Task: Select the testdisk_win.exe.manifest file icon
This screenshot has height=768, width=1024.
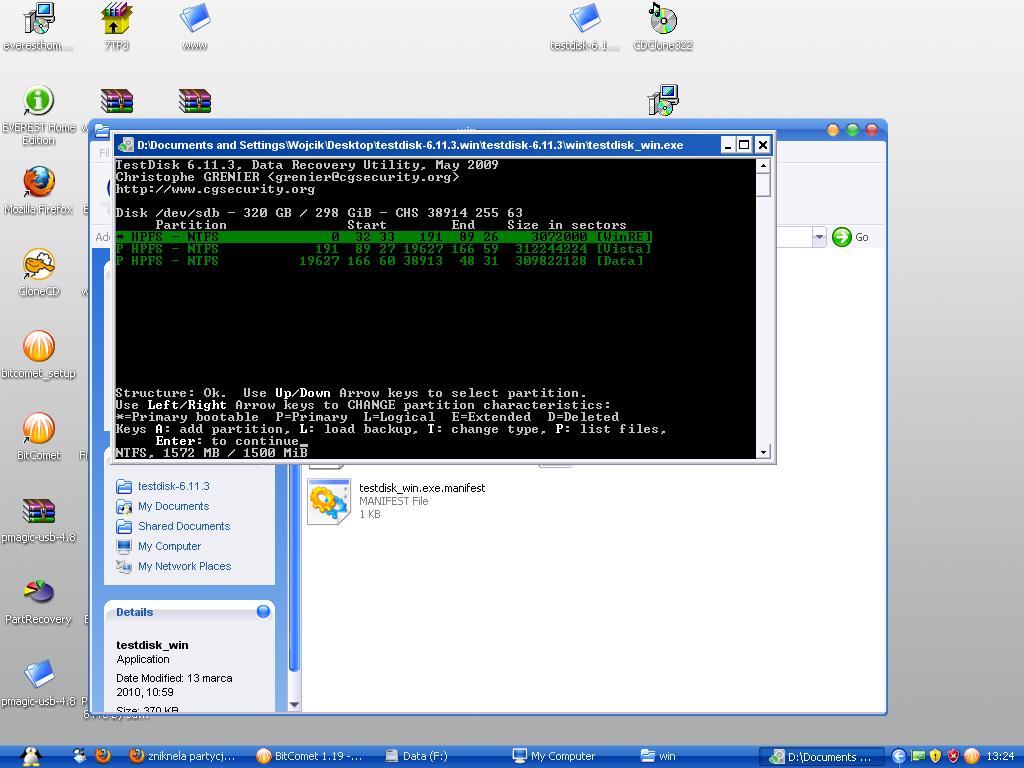Action: click(x=329, y=502)
